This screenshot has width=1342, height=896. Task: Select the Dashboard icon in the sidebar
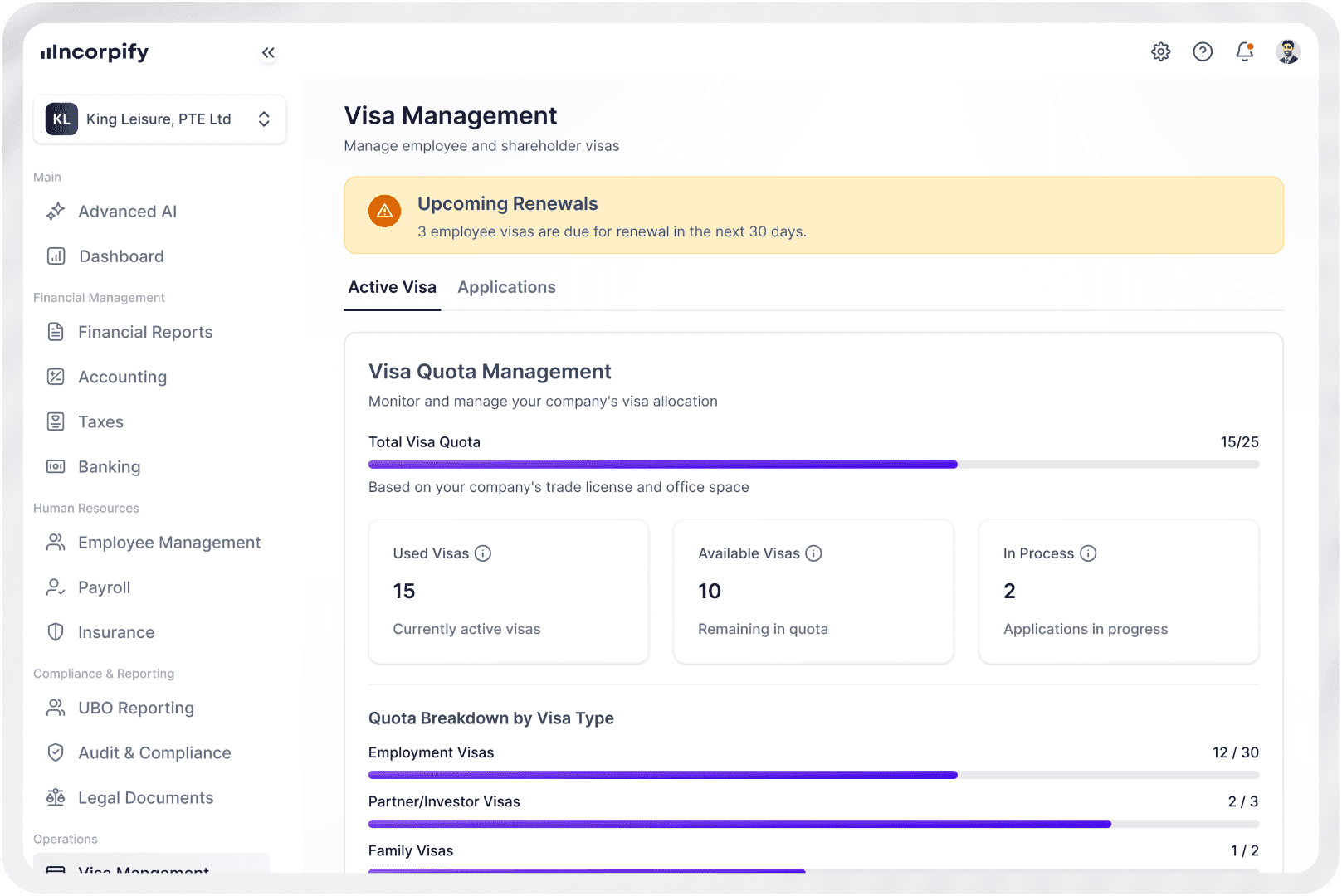[55, 256]
